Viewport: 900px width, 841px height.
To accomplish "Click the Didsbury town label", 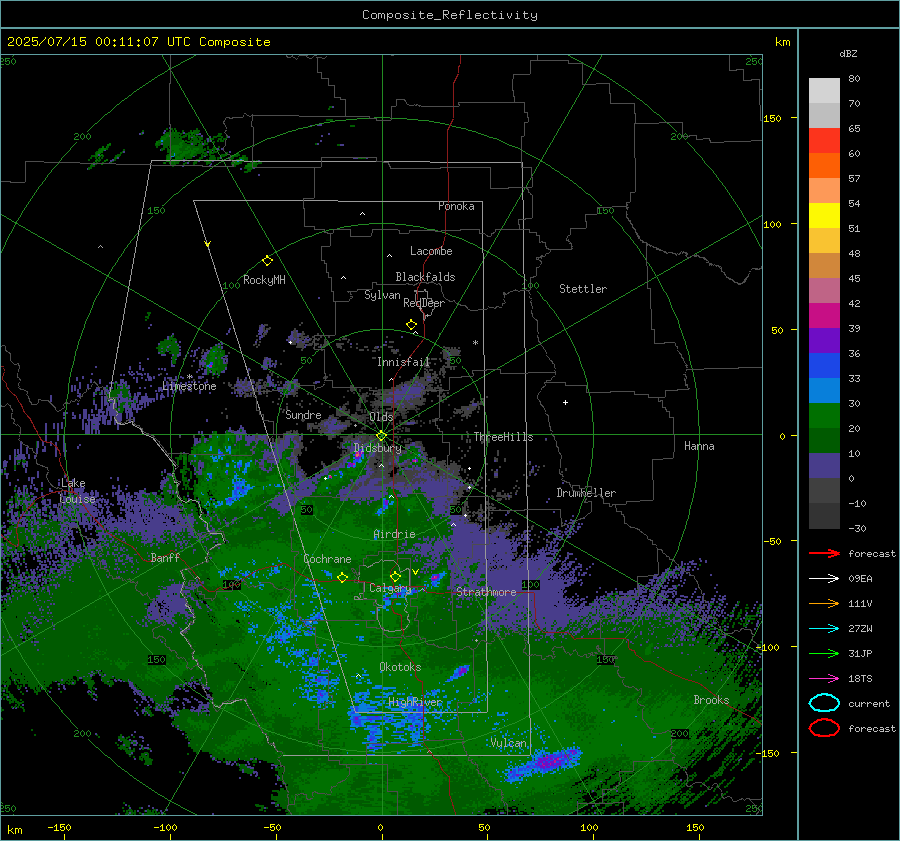I will click(x=378, y=448).
